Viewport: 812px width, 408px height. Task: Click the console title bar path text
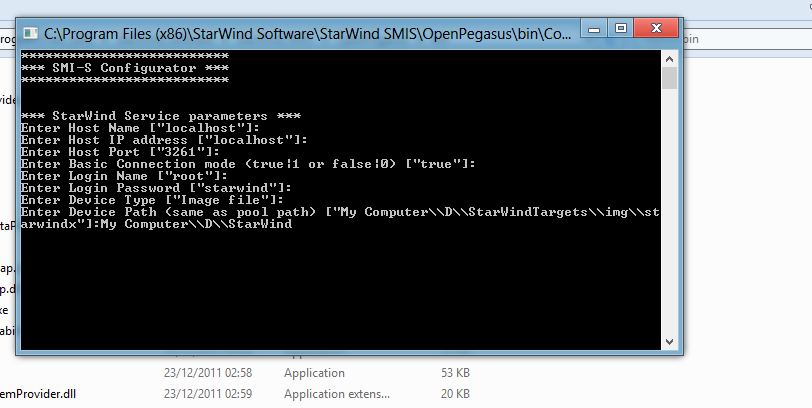[x=308, y=34]
